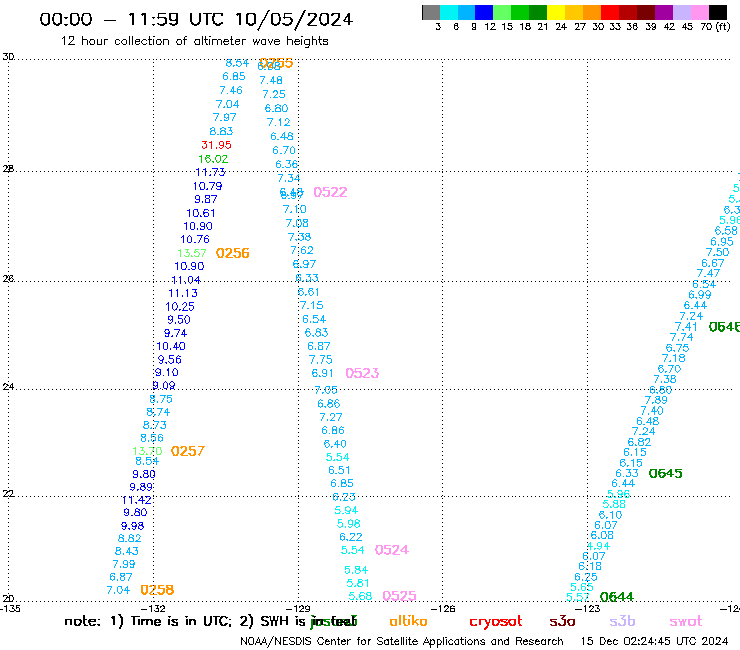Select the pink 0525 time stamp

[x=399, y=596]
